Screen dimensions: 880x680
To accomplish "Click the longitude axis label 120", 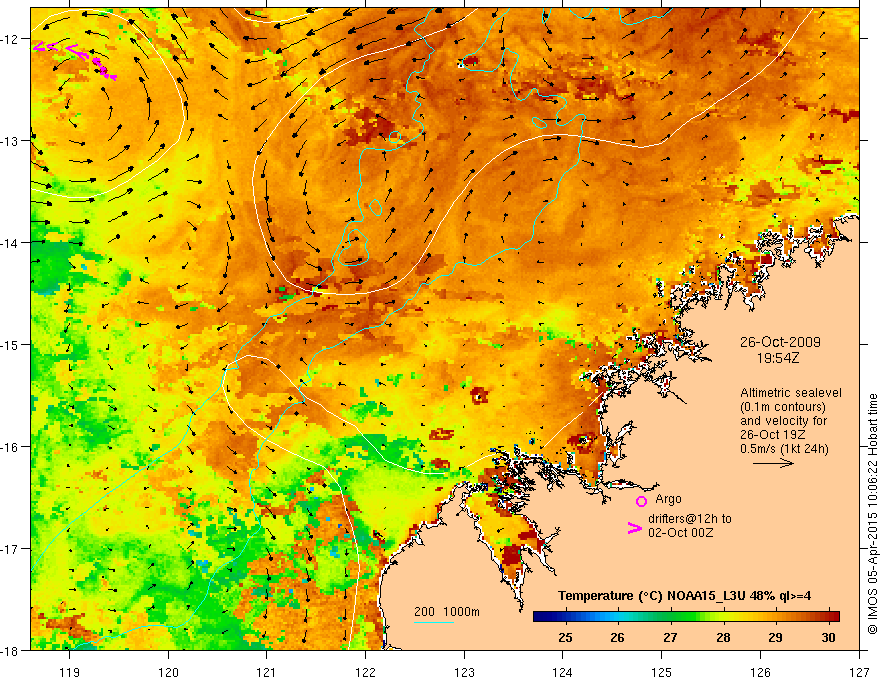I will click(x=168, y=672).
